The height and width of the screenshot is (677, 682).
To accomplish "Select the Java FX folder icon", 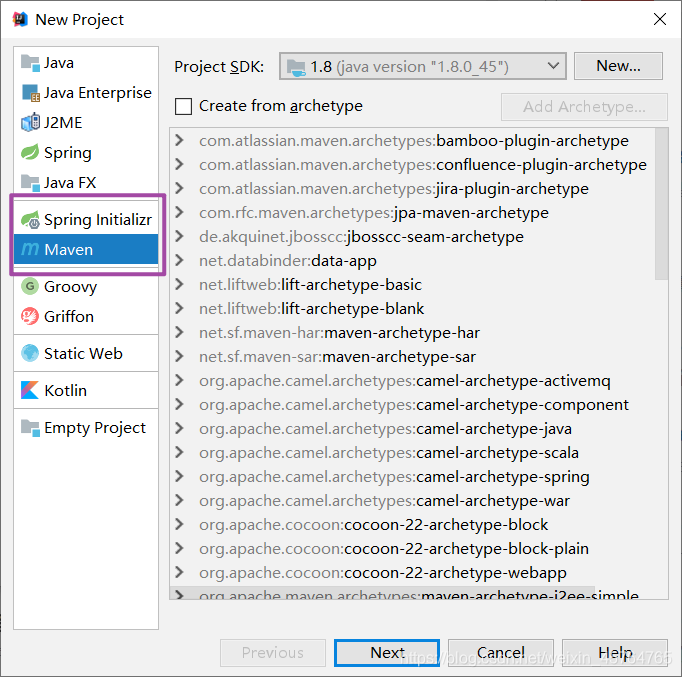I will pos(30,182).
